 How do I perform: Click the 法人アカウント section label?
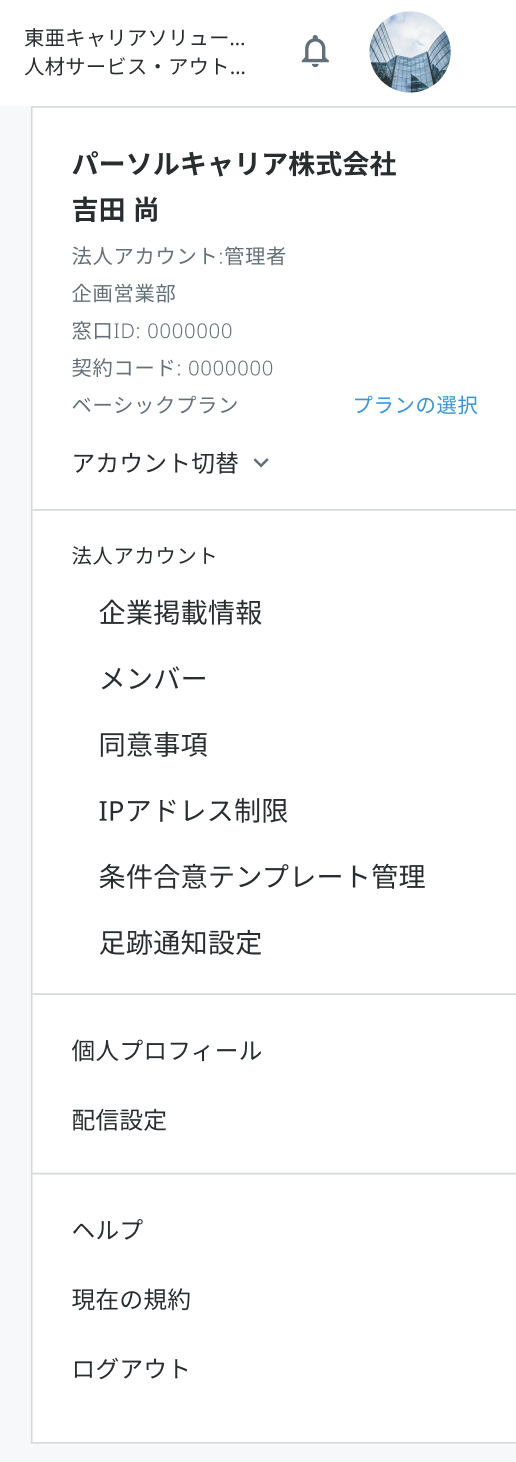click(144, 555)
